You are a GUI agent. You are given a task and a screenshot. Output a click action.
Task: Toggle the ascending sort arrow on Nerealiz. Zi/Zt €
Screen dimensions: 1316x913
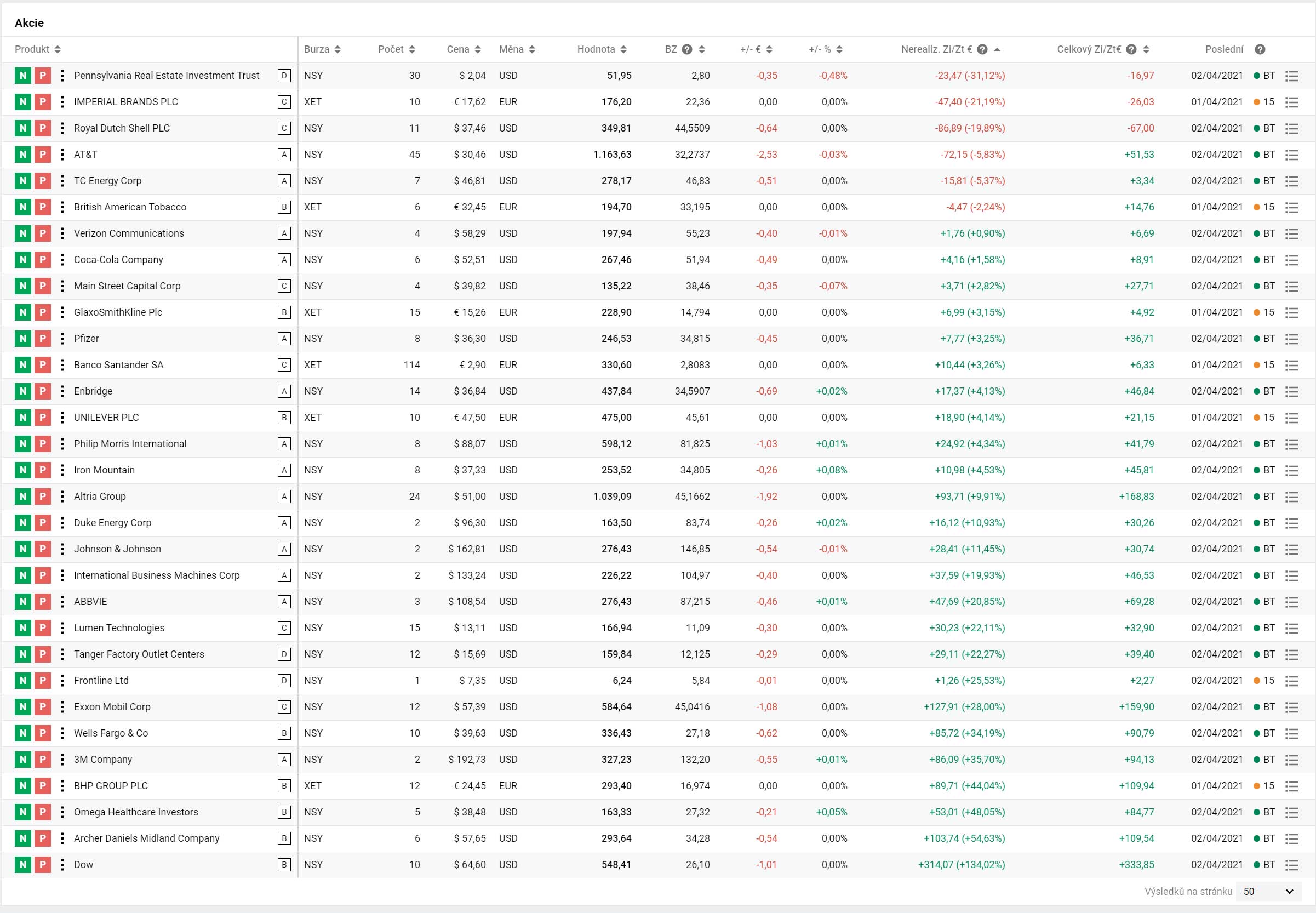[997, 49]
